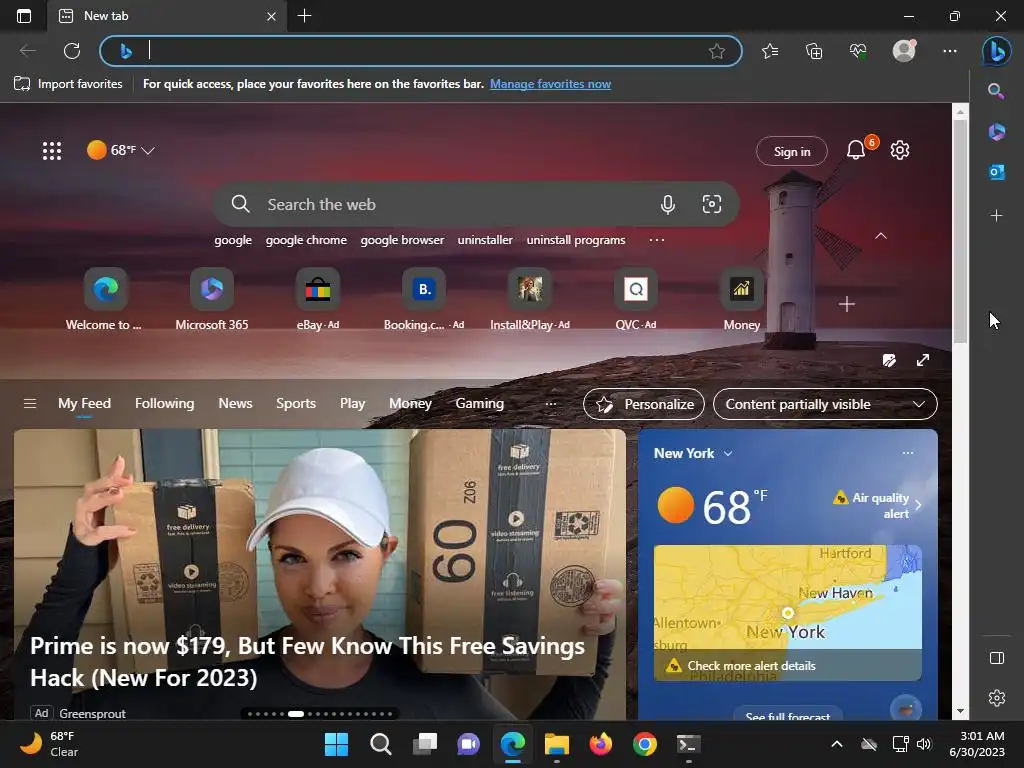This screenshot has height=768, width=1024.
Task: Open the app launcher grid
Action: [52, 151]
